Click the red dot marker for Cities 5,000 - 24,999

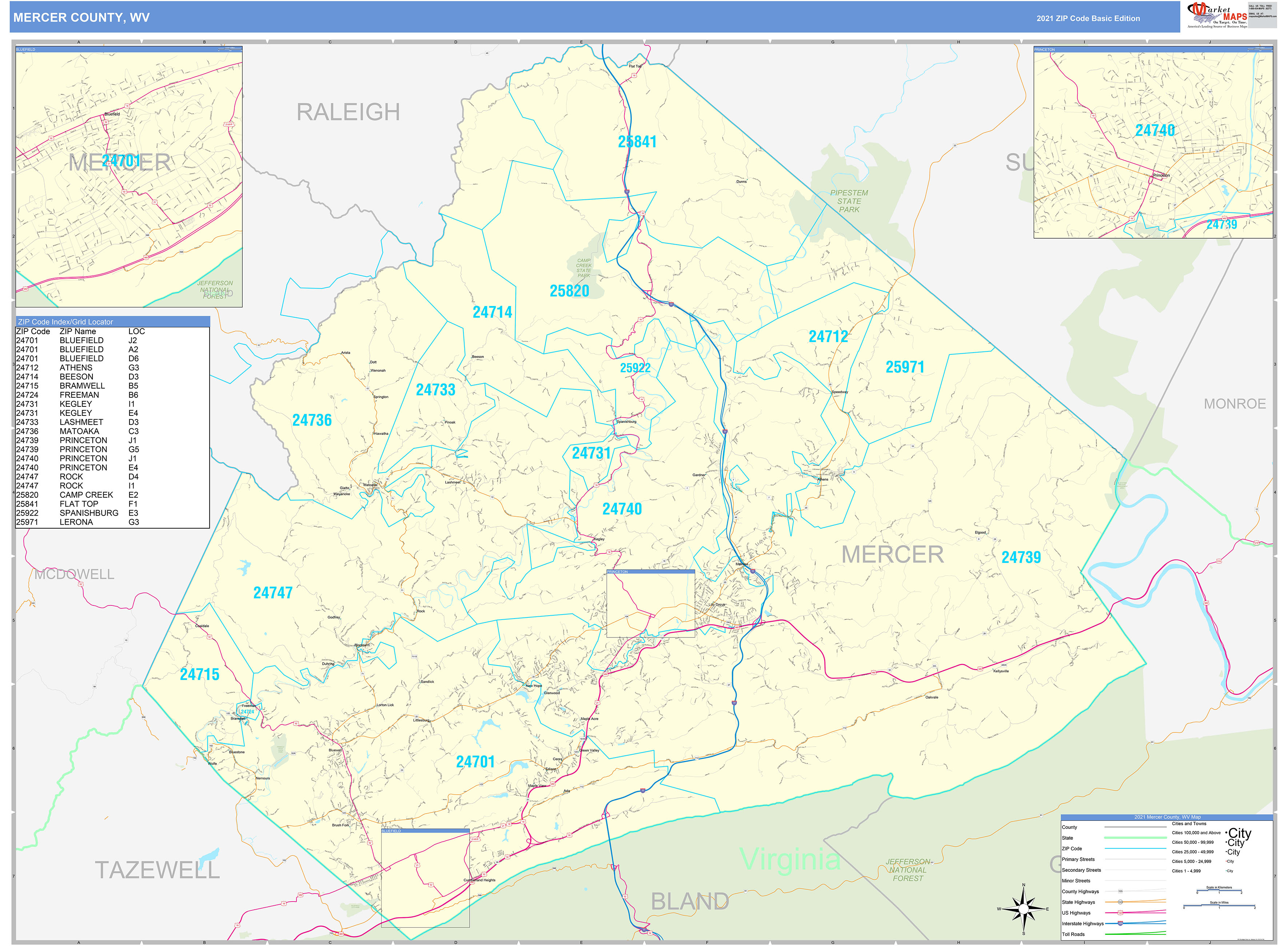click(1226, 861)
